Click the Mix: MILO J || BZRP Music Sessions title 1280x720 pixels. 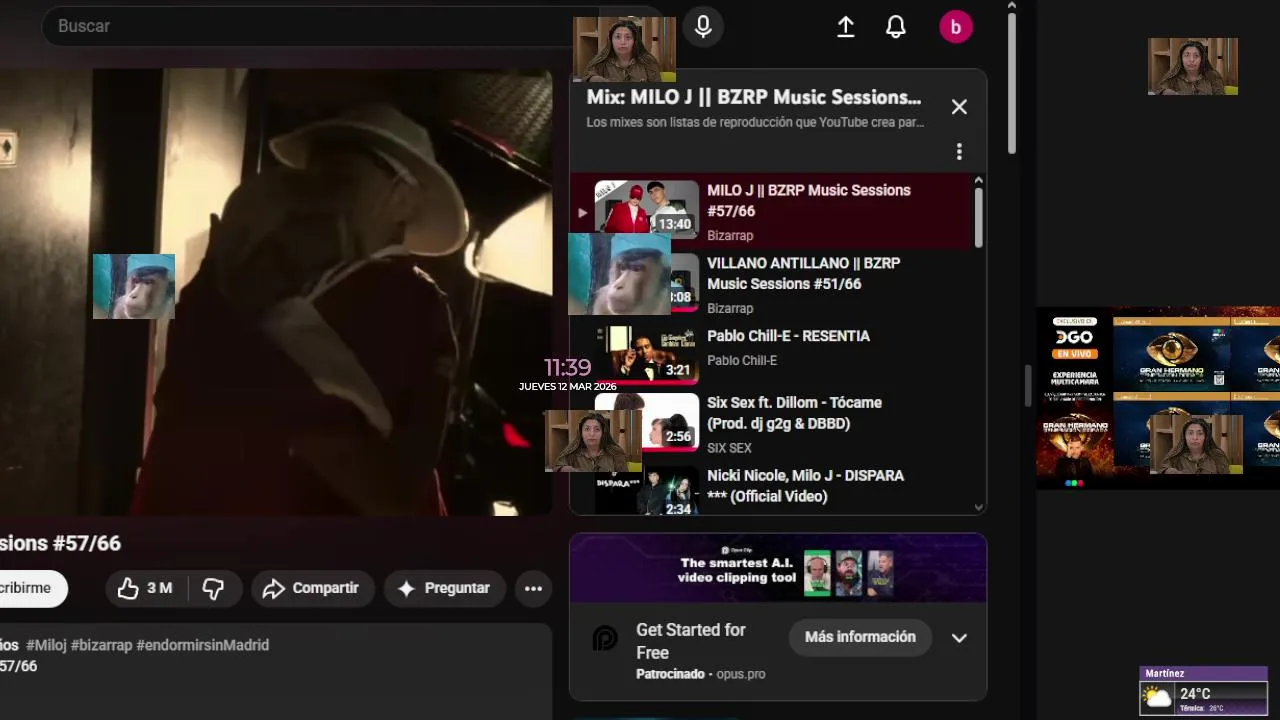coord(754,97)
